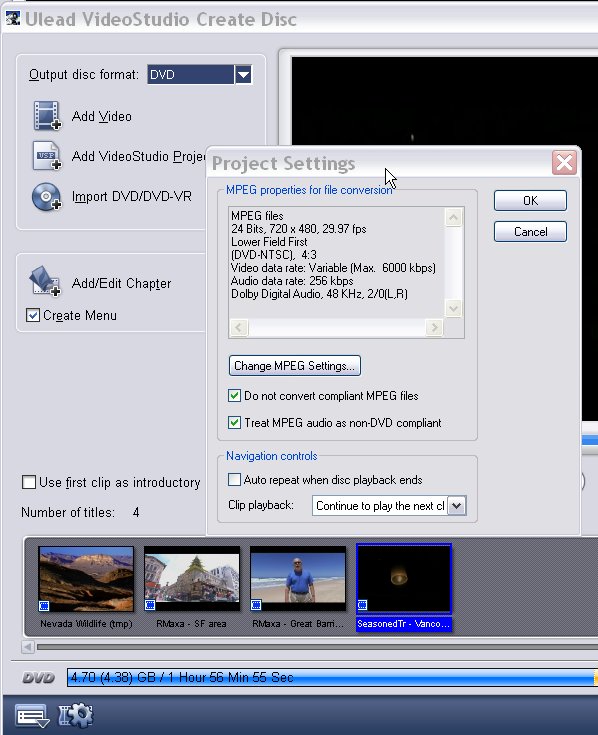Click MPEG properties scroll right arrow
The height and width of the screenshot is (735, 598).
coord(434,327)
